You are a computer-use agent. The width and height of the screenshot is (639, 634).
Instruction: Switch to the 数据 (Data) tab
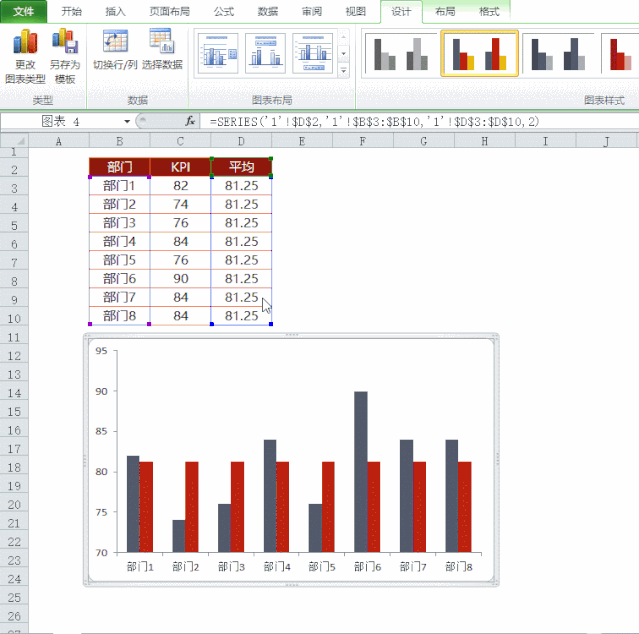click(x=268, y=11)
